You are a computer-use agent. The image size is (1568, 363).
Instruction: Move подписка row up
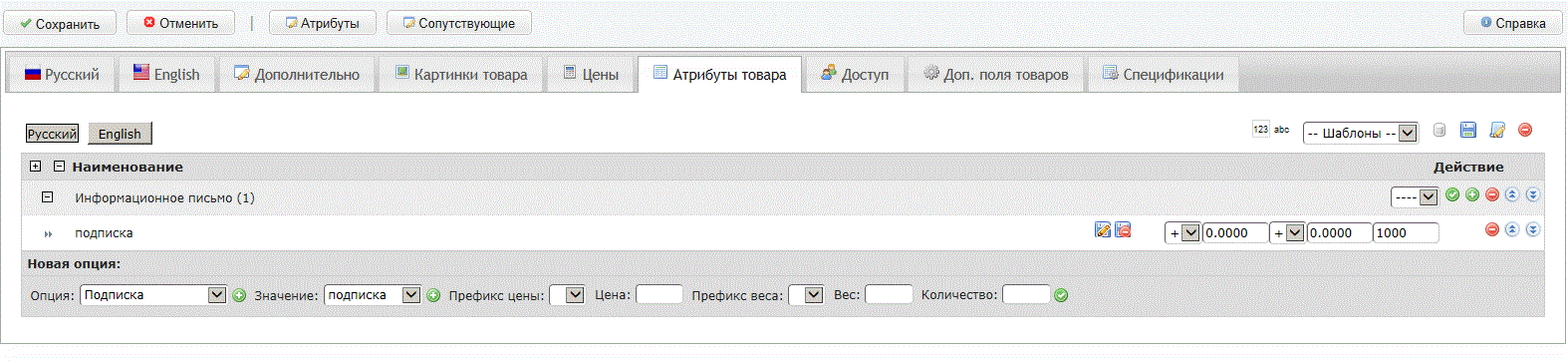1512,229
